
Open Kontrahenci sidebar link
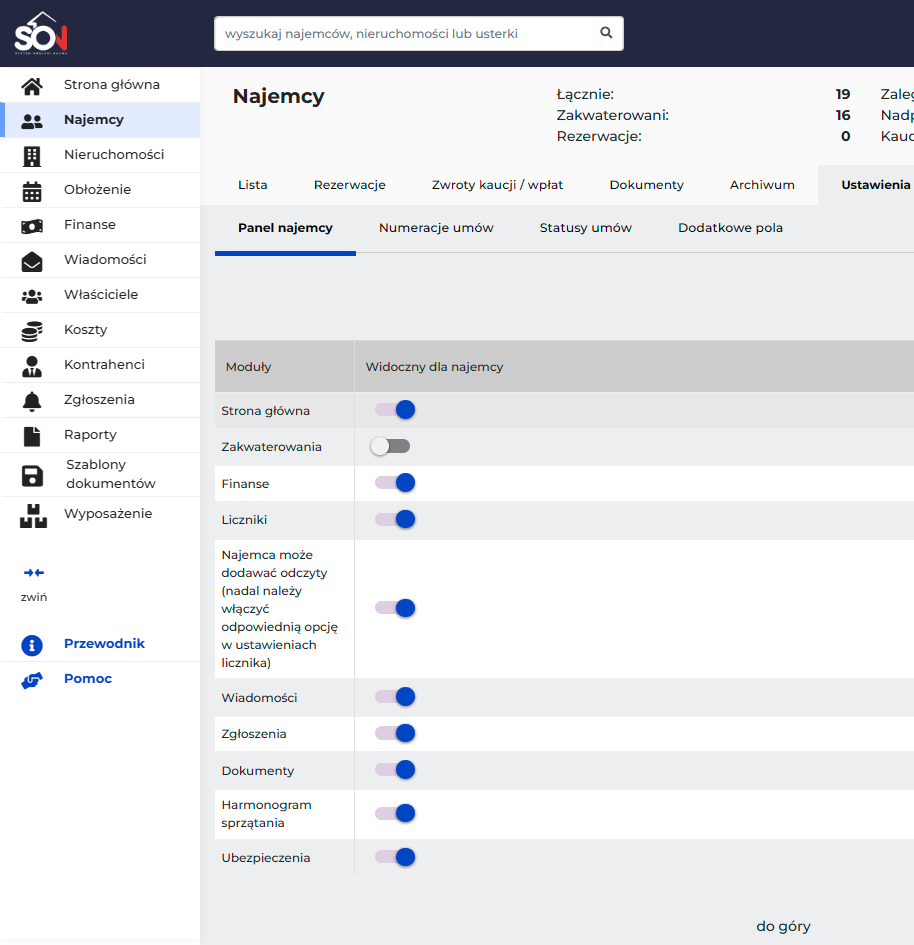(x=104, y=364)
